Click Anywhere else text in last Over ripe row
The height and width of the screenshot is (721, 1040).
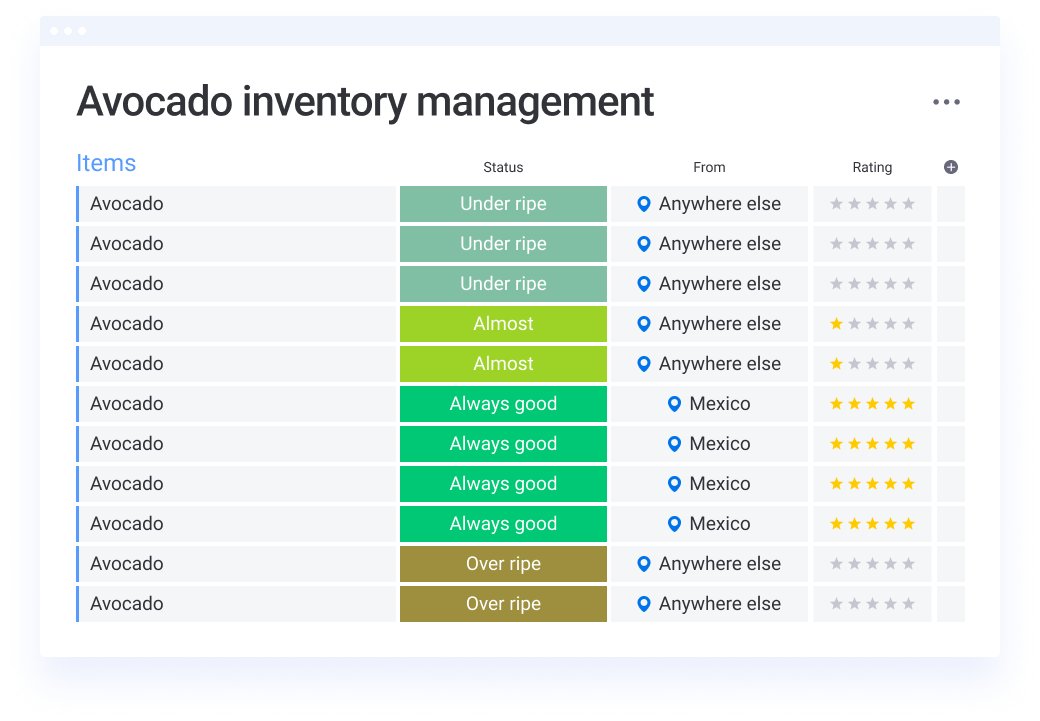720,604
